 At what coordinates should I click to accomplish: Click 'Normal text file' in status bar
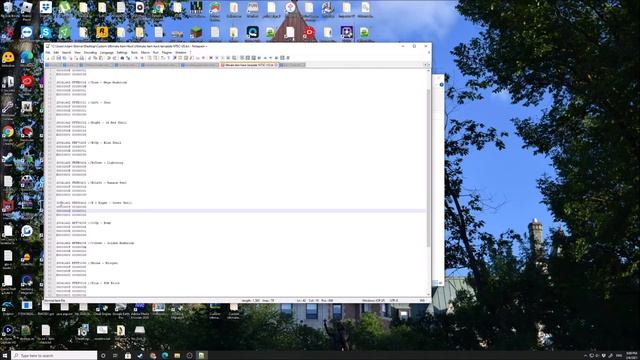coord(55,300)
